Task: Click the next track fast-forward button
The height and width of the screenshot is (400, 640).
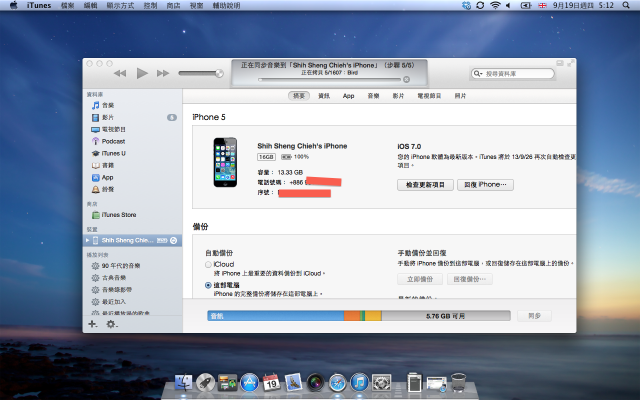Action: tap(163, 73)
